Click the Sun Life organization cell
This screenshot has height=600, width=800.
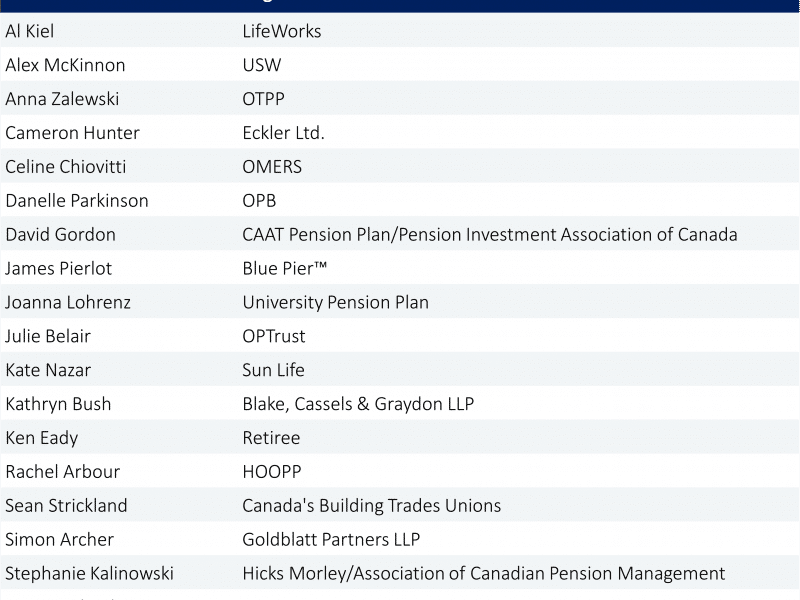coord(273,370)
